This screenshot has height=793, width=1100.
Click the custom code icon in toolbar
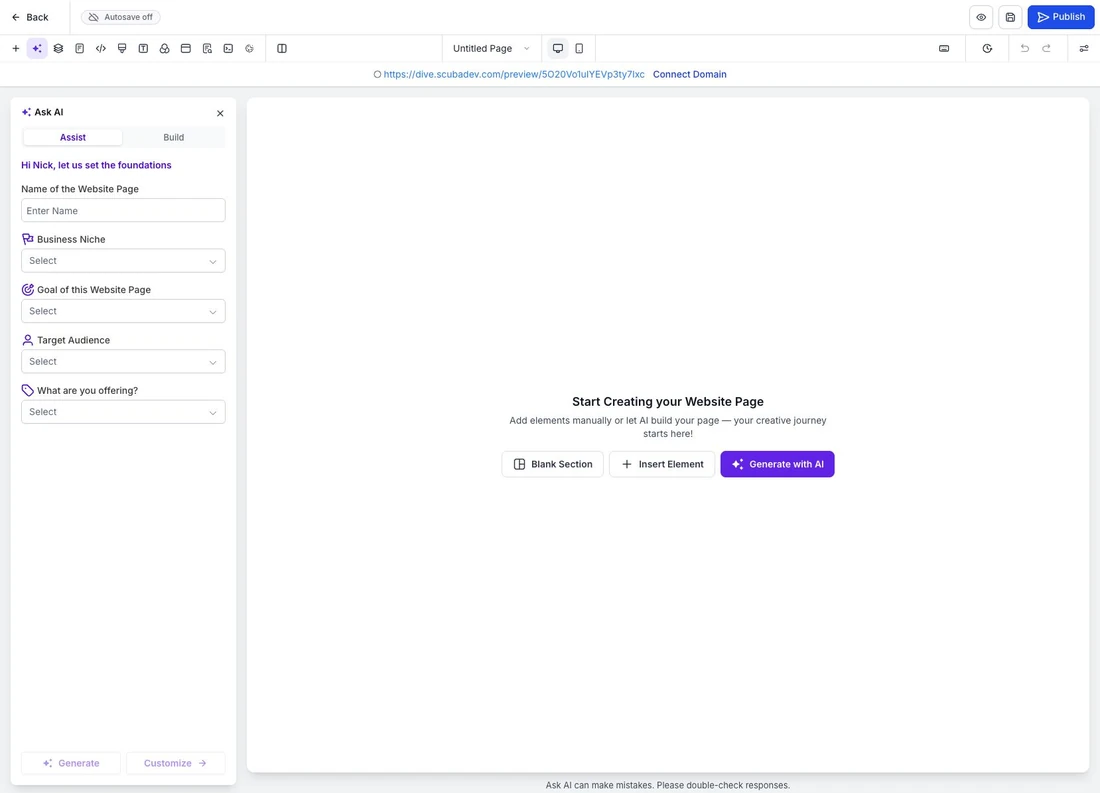[101, 48]
